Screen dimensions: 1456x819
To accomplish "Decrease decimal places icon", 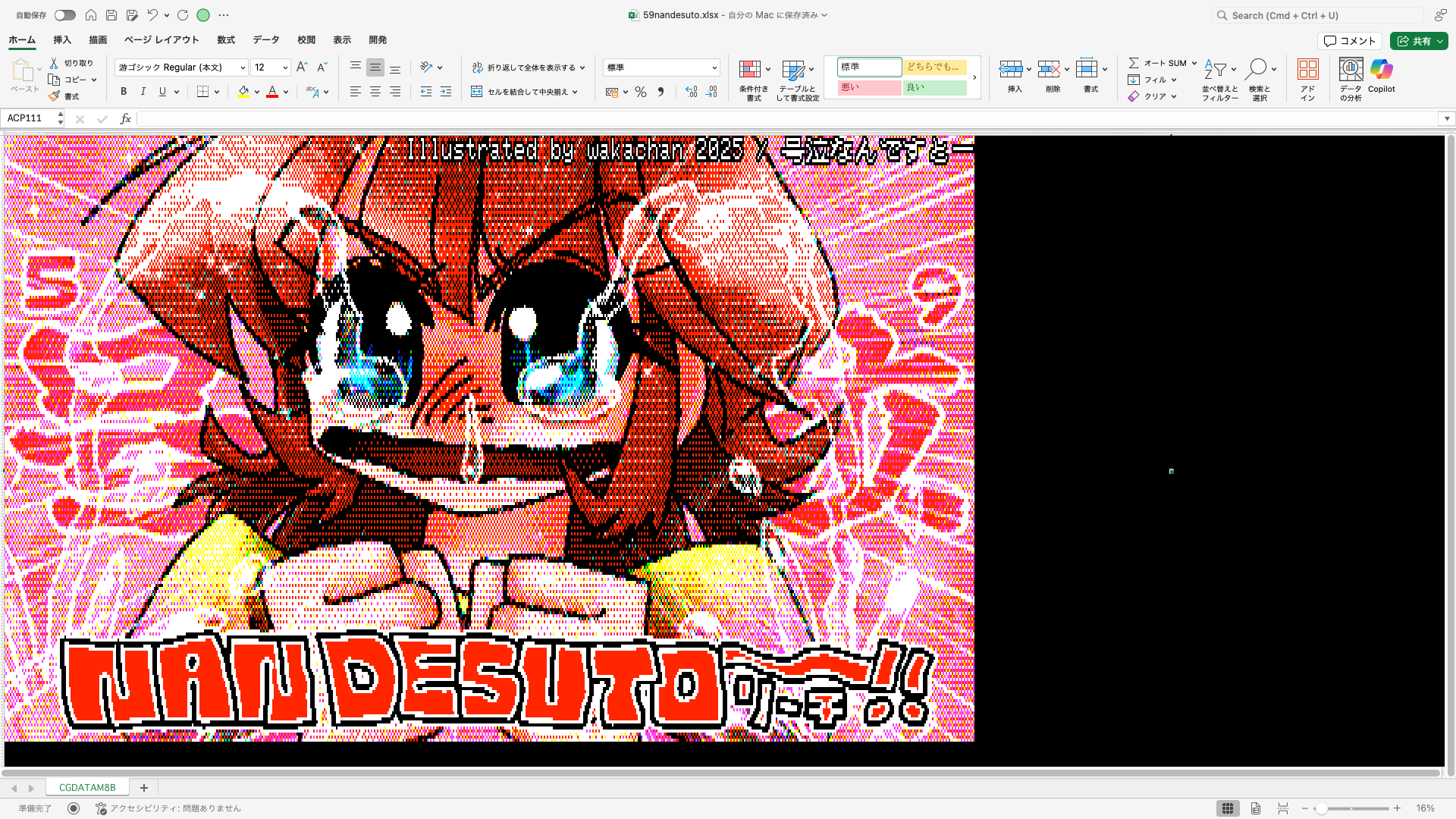I will 711,92.
